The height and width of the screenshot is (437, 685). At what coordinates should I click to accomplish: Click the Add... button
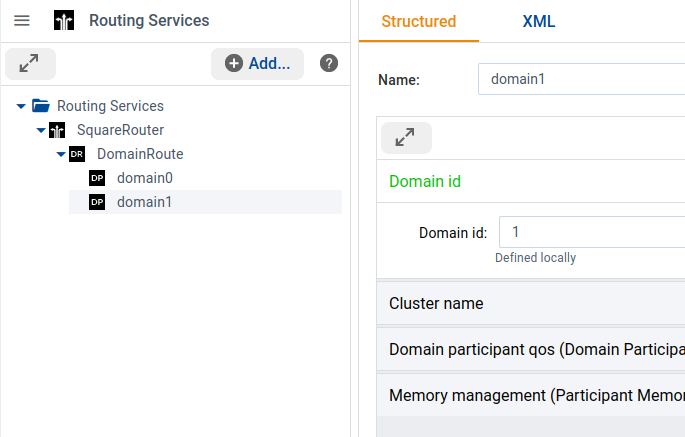tap(258, 63)
